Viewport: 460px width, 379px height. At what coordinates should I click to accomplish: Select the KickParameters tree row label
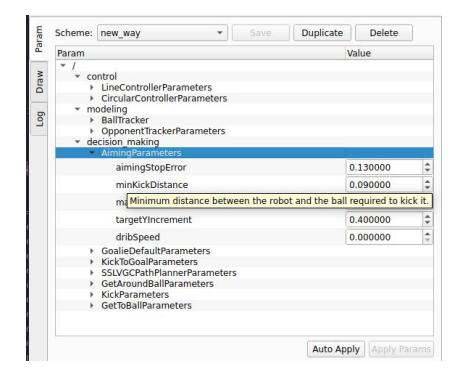point(135,295)
